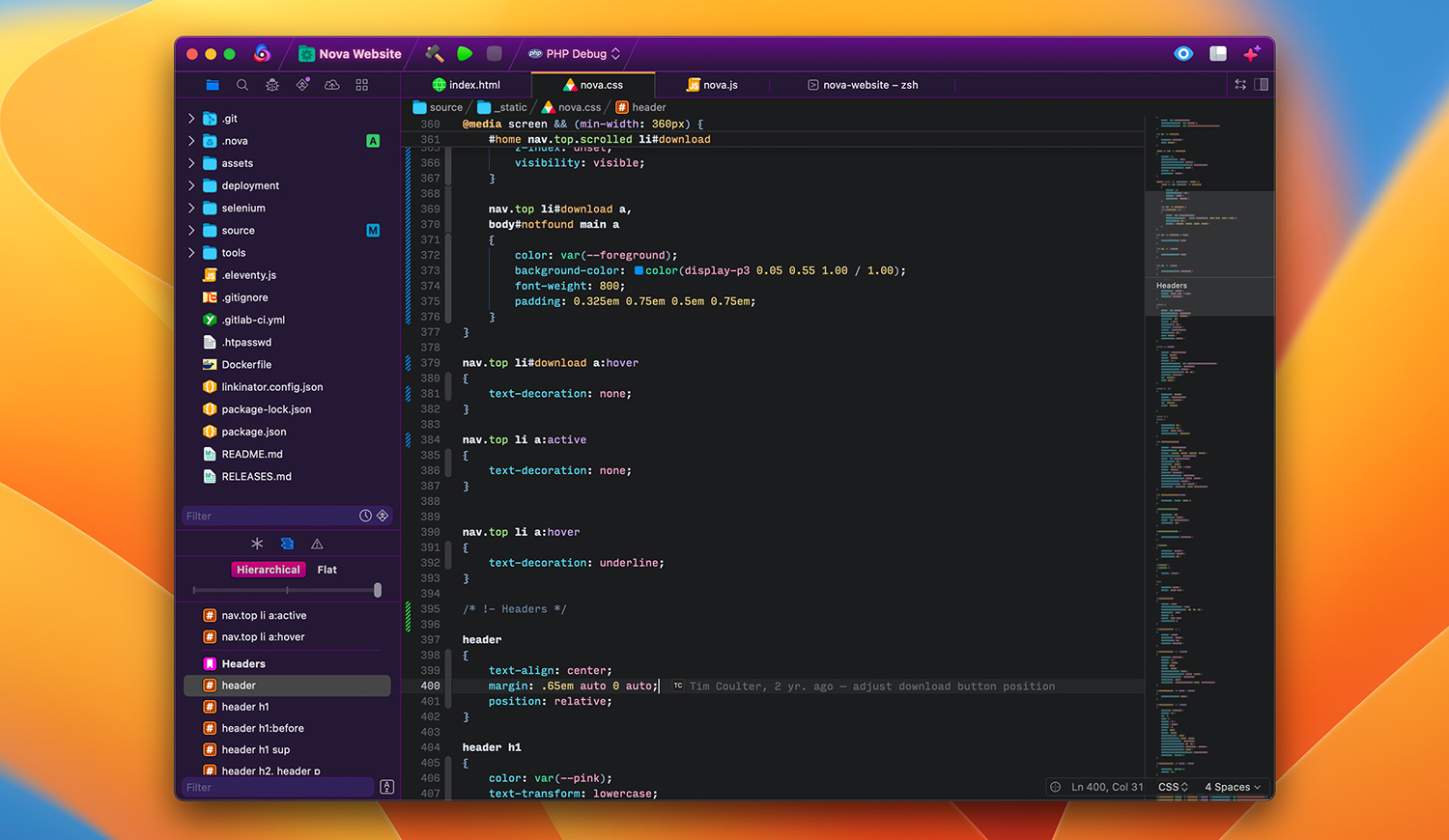
Task: Click the symbols Filter field
Action: [277, 787]
